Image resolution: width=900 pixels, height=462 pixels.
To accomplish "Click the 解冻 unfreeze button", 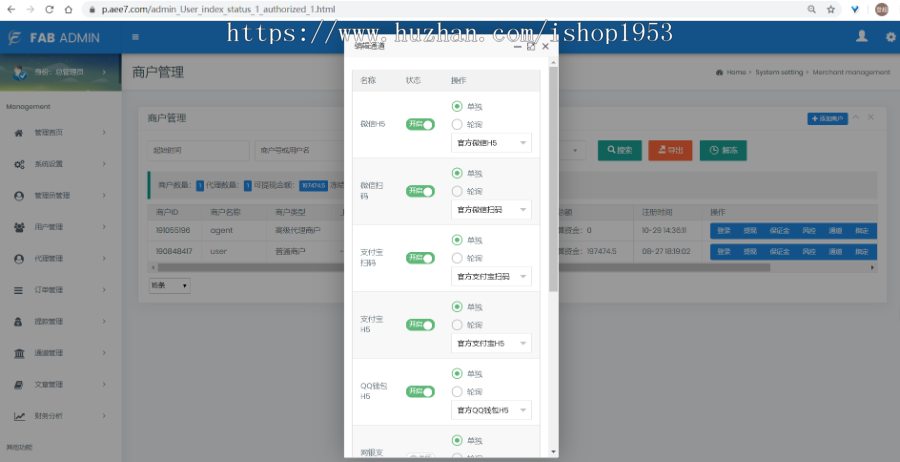I will coord(723,150).
